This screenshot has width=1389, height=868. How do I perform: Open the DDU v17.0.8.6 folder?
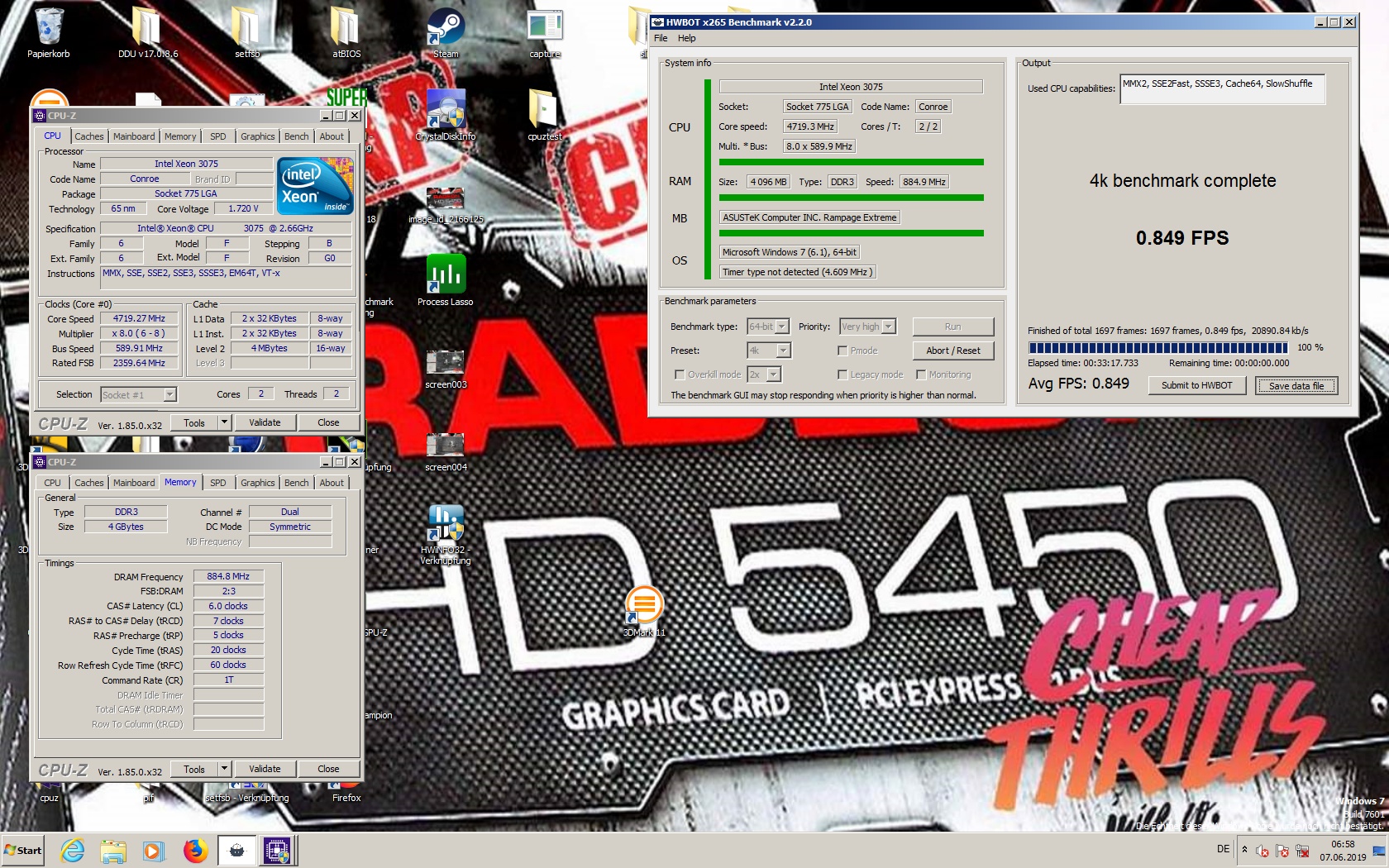point(147,31)
